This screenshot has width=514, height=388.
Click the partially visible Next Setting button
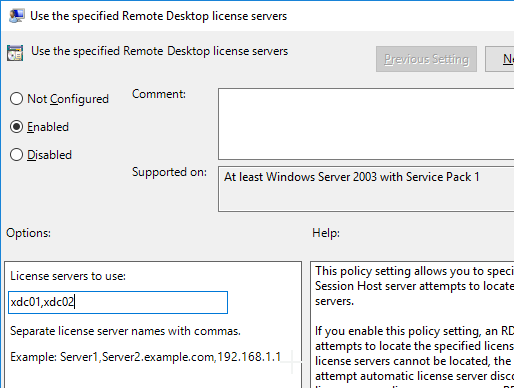[500, 59]
